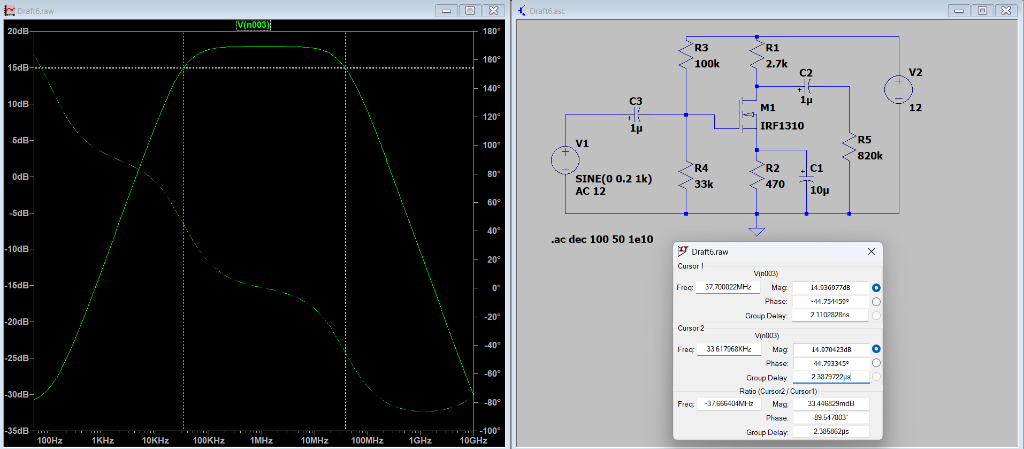The image size is (1024, 449).
Task: Select the R5 resistor symbol
Action: pos(848,148)
